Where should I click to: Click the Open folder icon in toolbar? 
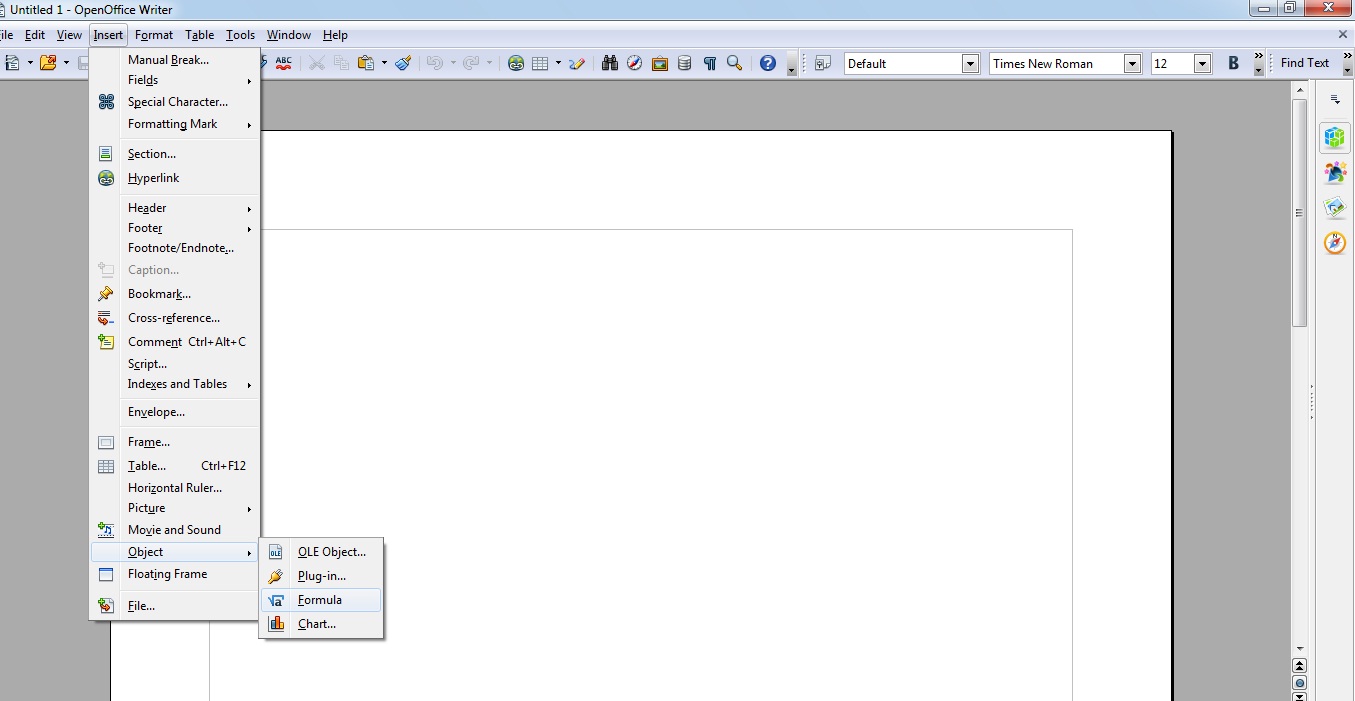[48, 63]
